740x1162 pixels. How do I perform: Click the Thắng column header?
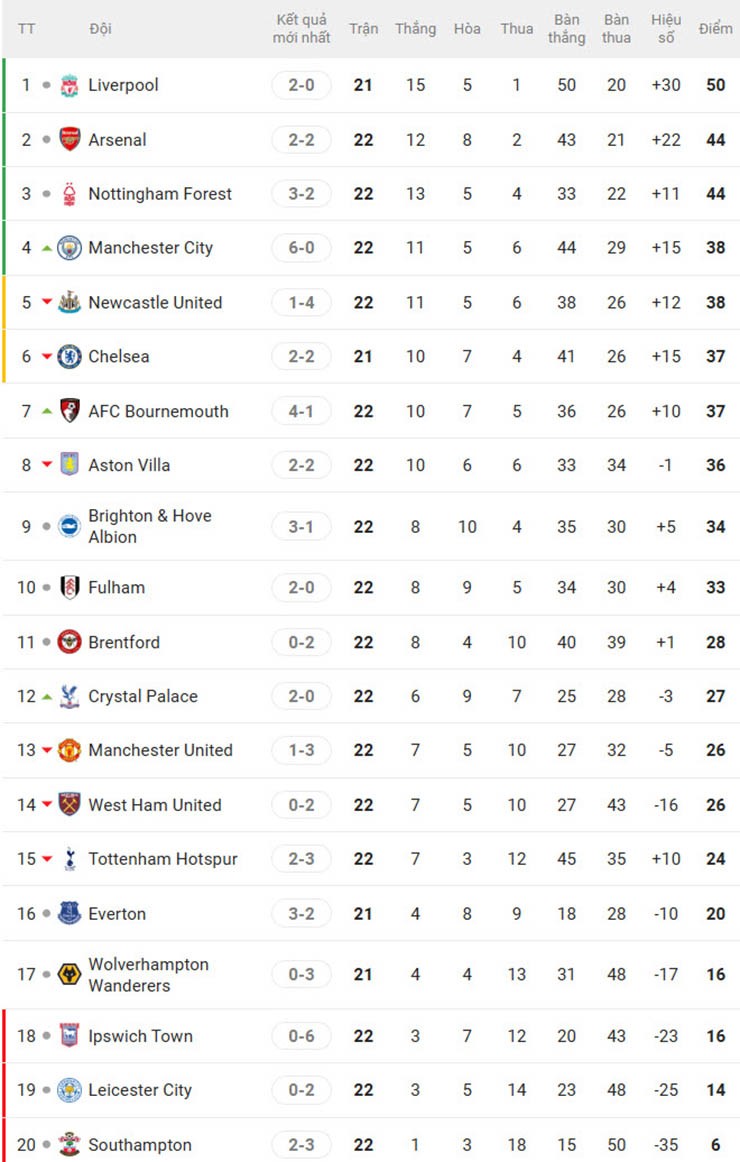pos(415,29)
